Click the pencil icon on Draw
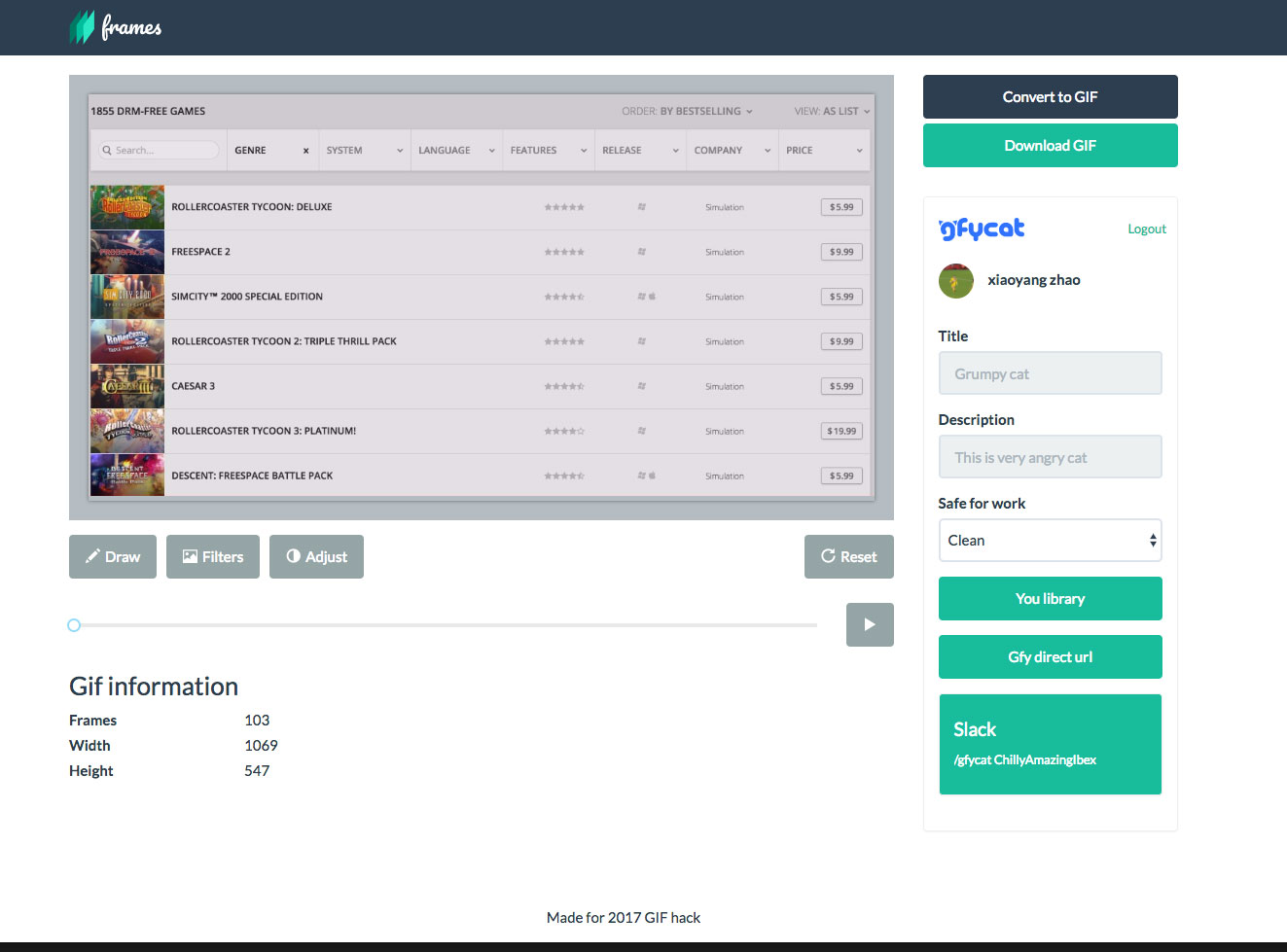 point(92,556)
